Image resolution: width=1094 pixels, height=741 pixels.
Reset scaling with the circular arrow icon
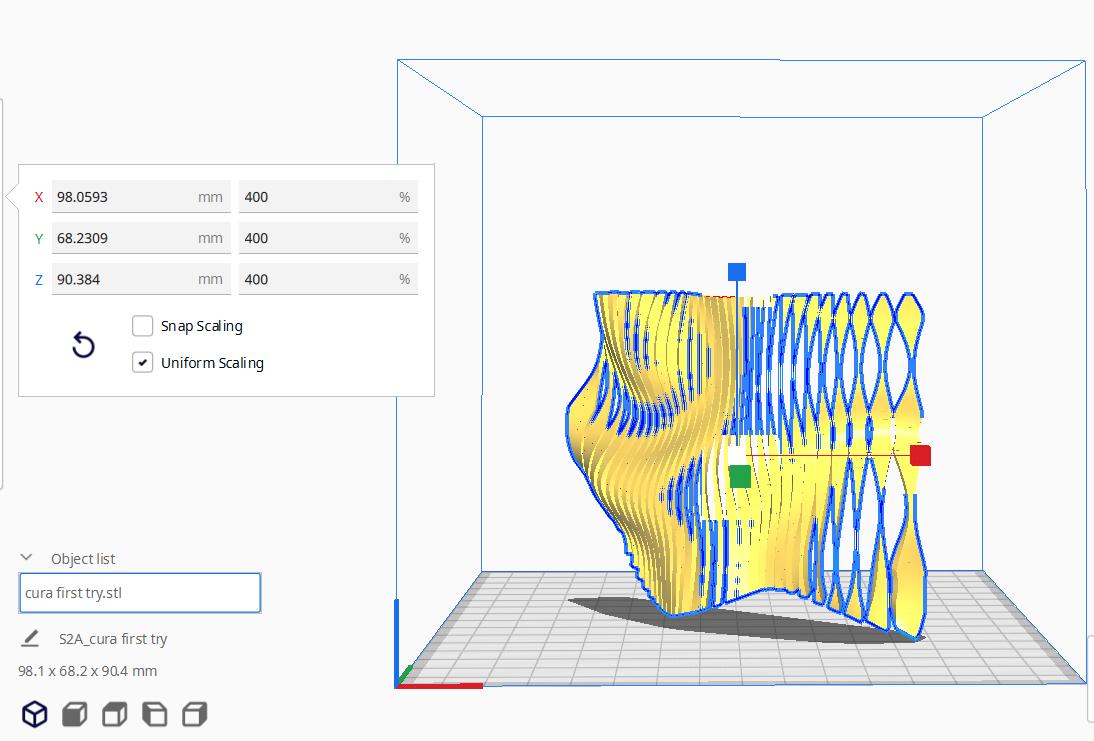83,345
